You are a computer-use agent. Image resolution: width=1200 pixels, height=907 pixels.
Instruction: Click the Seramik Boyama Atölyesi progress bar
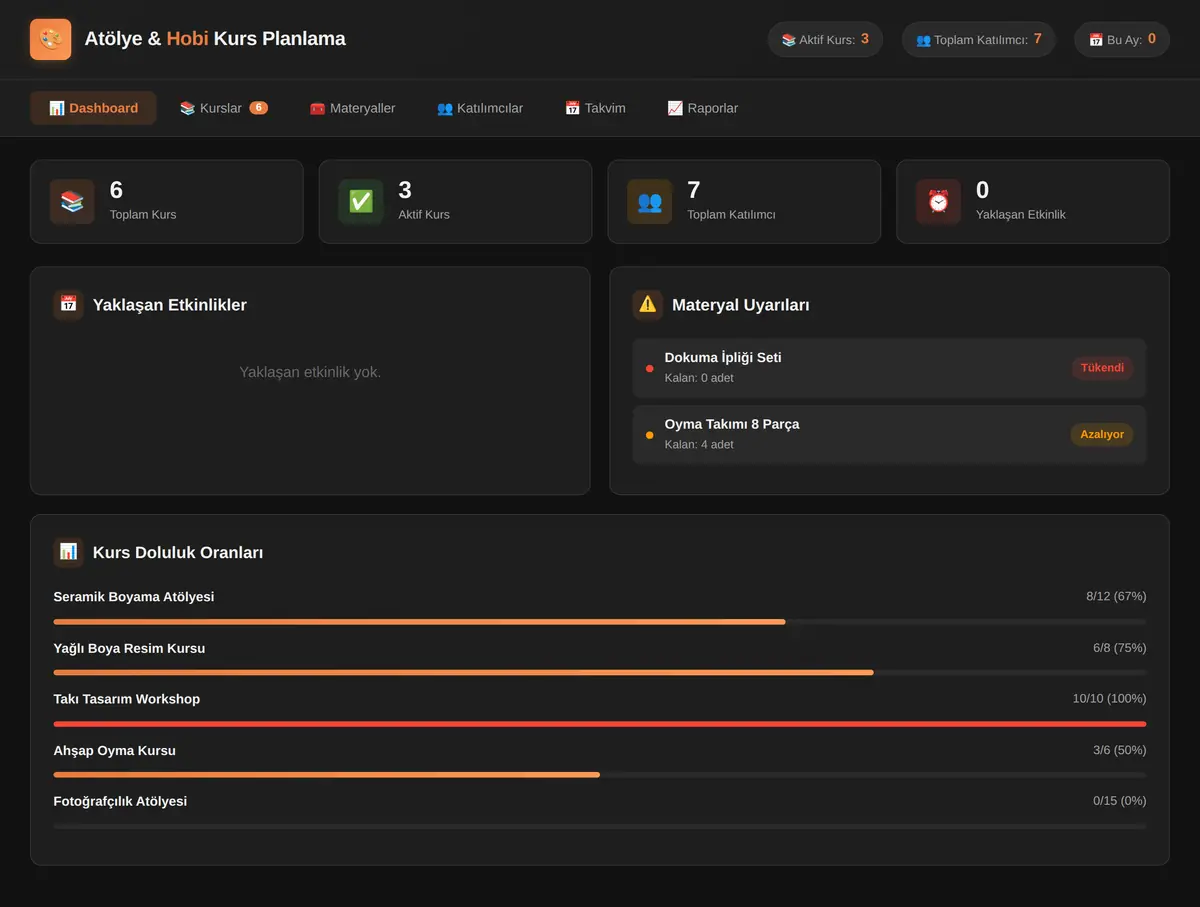(600, 622)
